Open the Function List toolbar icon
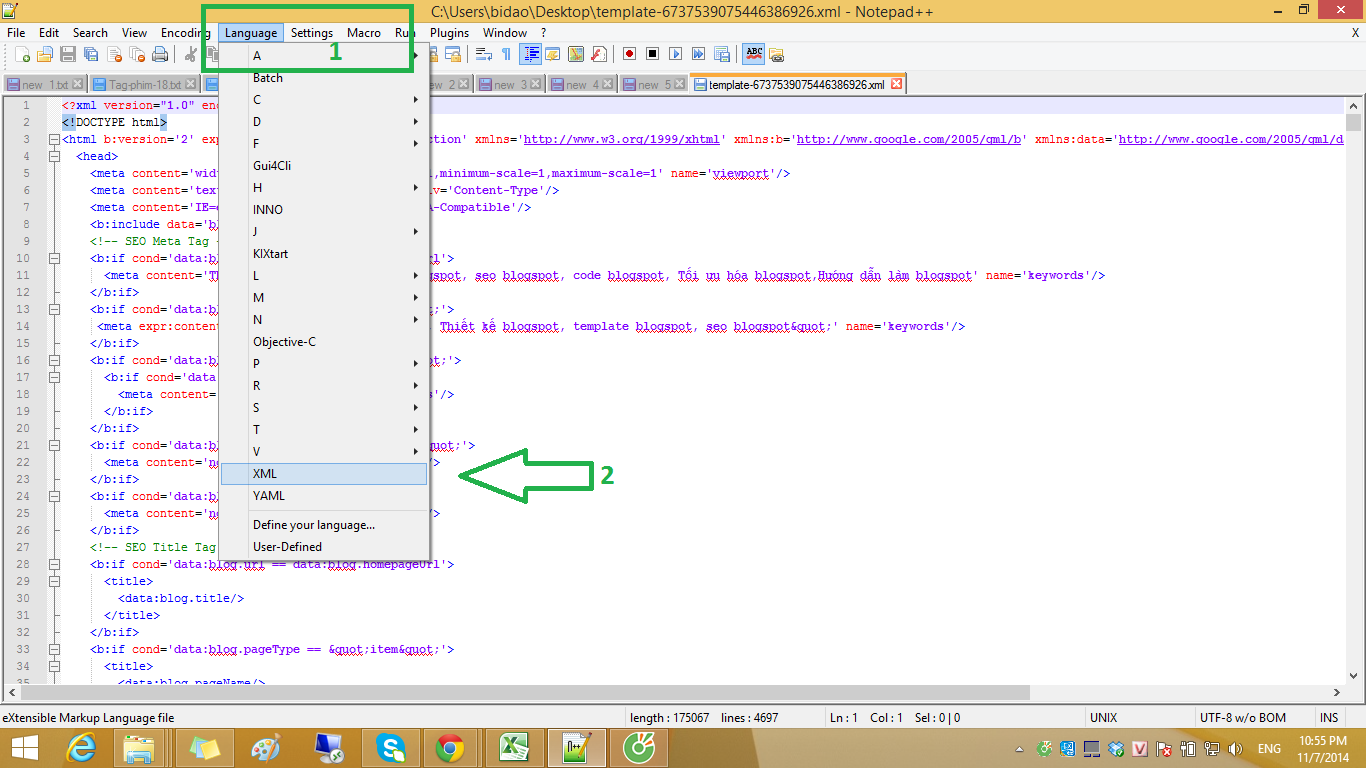Viewport: 1366px width, 768px height. click(599, 54)
